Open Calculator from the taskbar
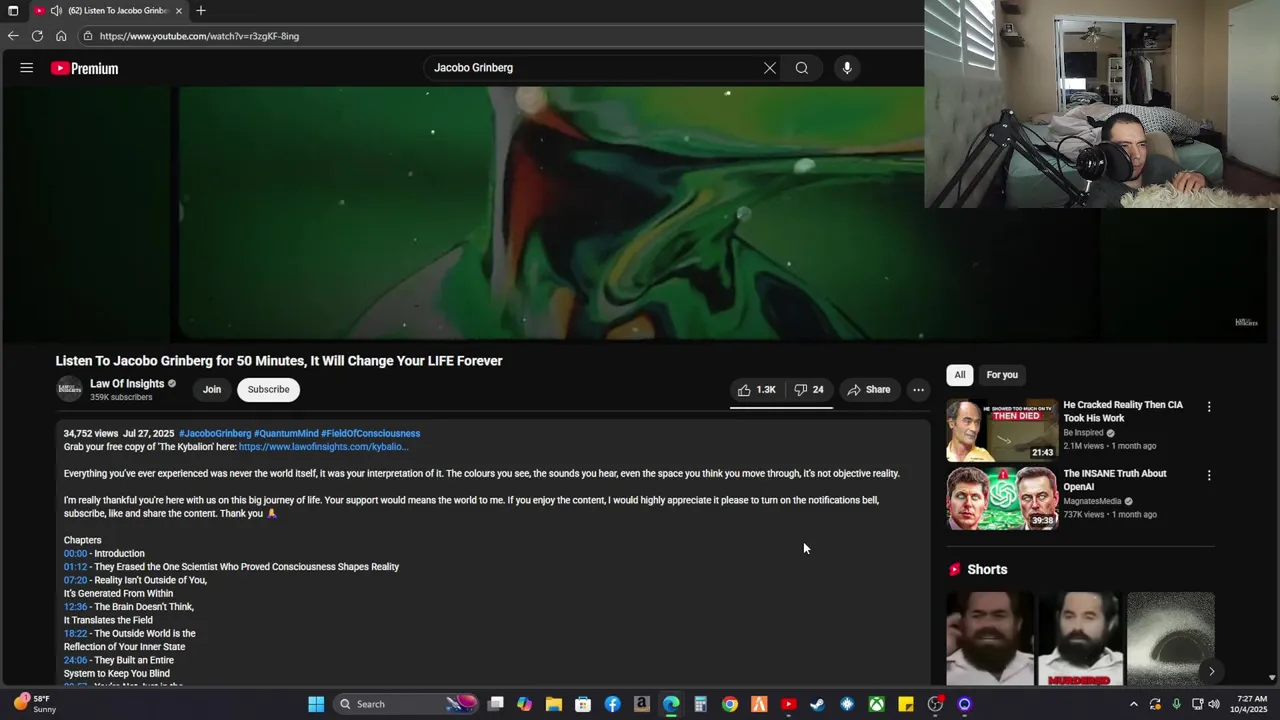Image resolution: width=1280 pixels, height=720 pixels. (700, 704)
